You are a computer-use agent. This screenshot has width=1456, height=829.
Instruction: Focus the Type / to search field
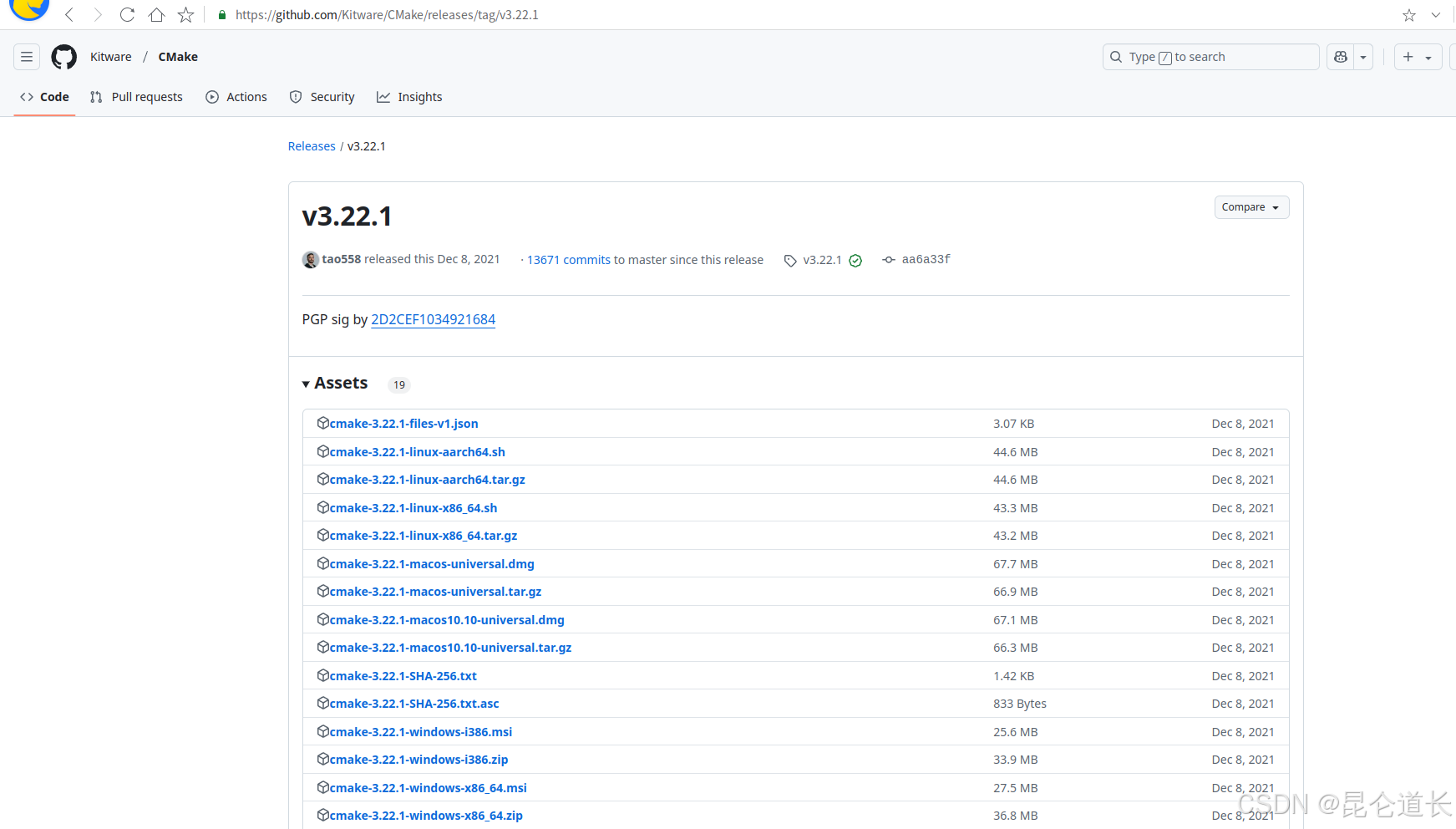(x=1210, y=57)
